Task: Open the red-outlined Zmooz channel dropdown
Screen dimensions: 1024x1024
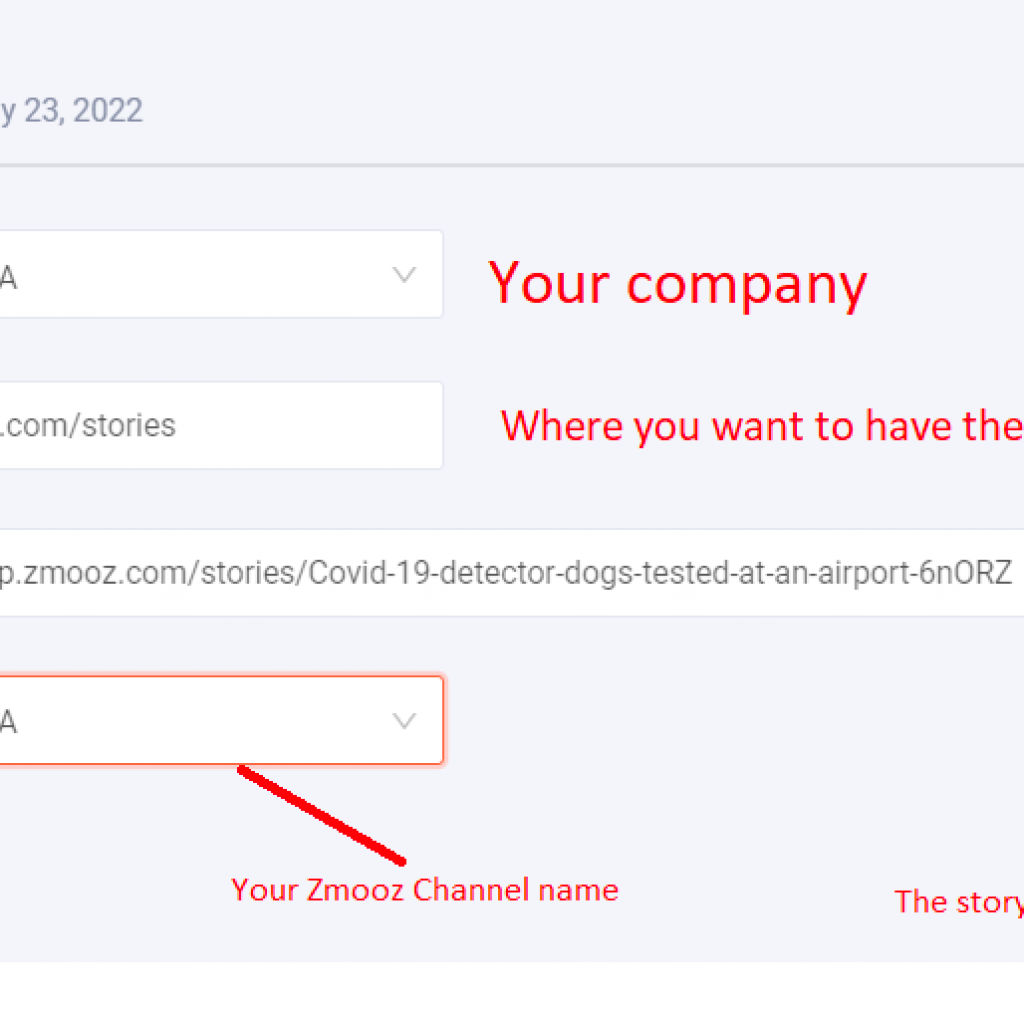Action: [x=221, y=720]
